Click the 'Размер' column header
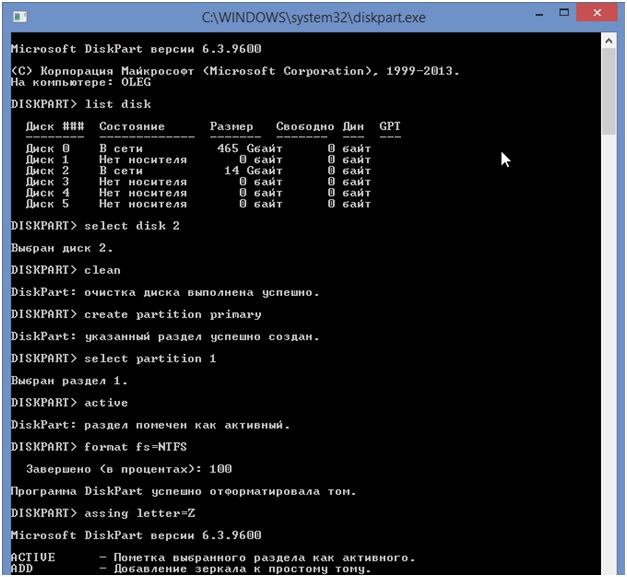Screen dimensions: 627x577 click(231, 127)
